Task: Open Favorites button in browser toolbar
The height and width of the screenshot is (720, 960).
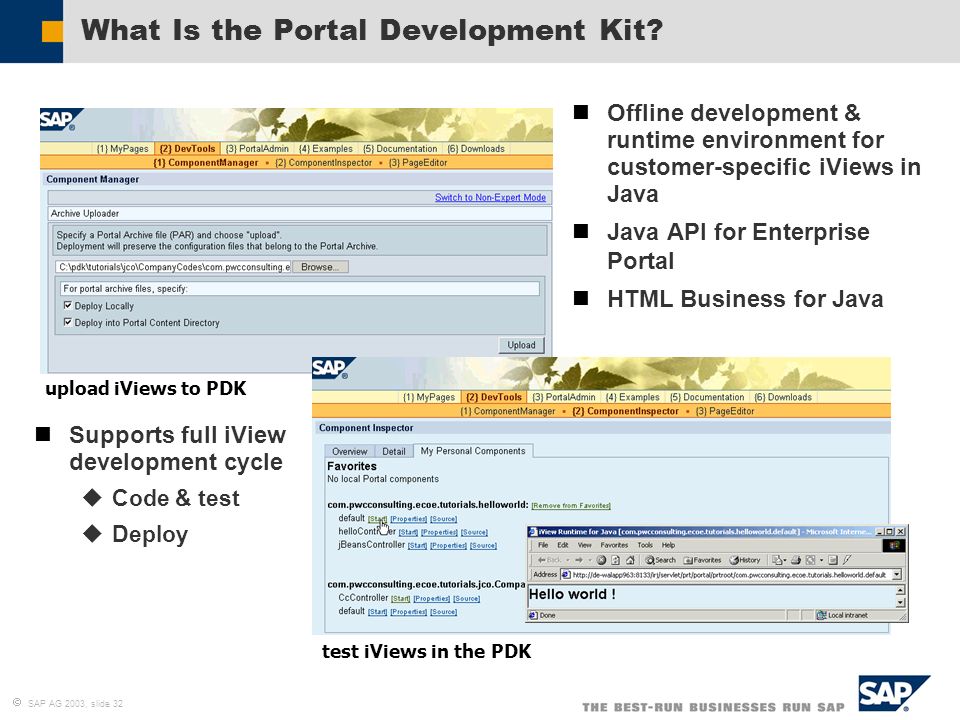Action: 702,560
